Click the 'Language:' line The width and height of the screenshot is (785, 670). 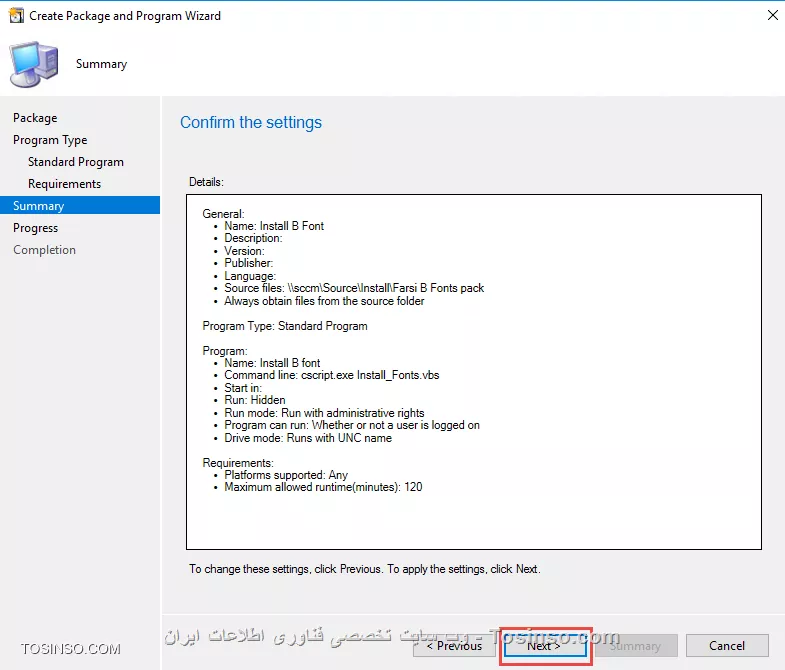click(250, 276)
